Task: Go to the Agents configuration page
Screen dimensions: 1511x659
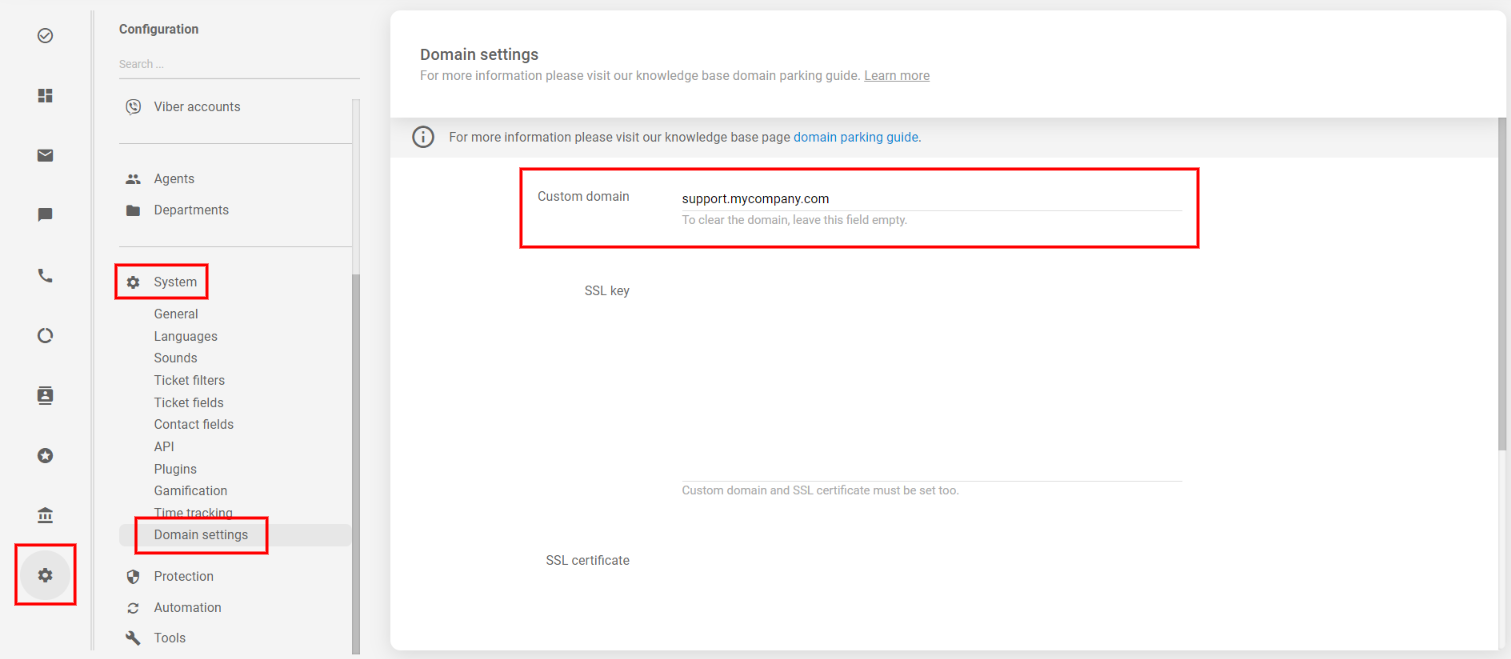Action: 174,179
